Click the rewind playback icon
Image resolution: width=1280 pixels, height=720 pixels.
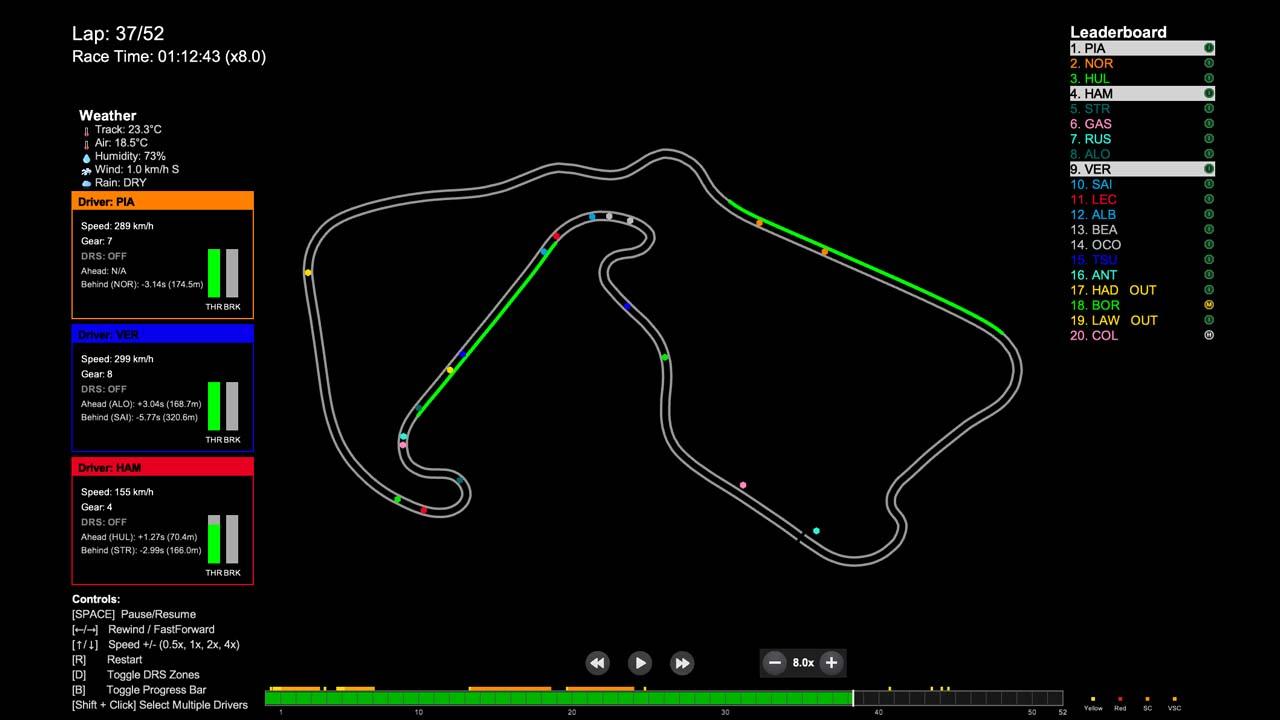pyautogui.click(x=597, y=662)
